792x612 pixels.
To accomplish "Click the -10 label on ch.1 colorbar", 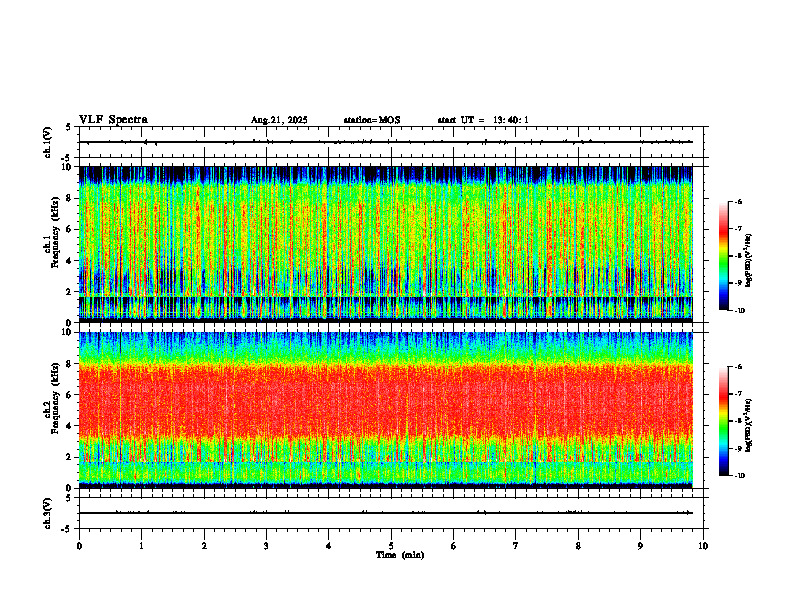I will (740, 311).
